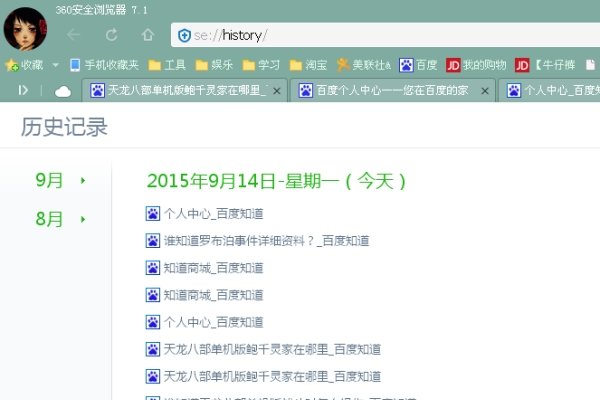Image resolution: width=600 pixels, height=400 pixels.
Task: Click the user avatar picture
Action: pos(25,29)
